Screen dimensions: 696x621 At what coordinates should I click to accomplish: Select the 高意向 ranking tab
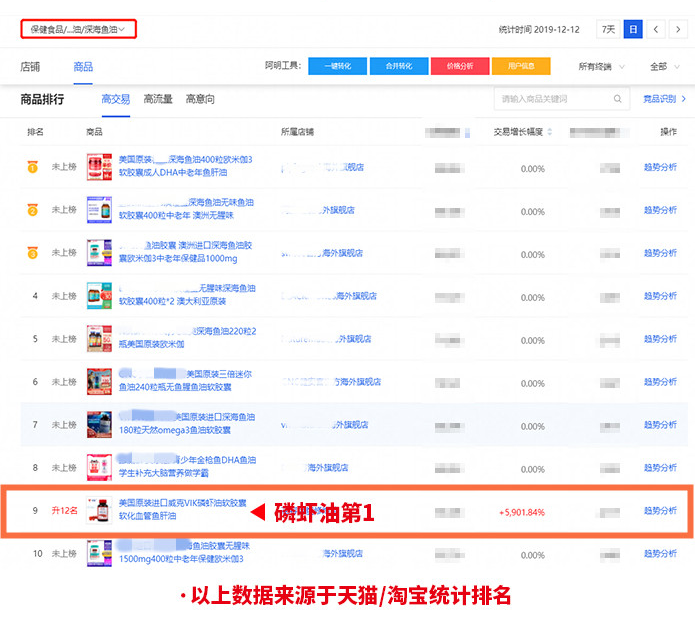(200, 99)
